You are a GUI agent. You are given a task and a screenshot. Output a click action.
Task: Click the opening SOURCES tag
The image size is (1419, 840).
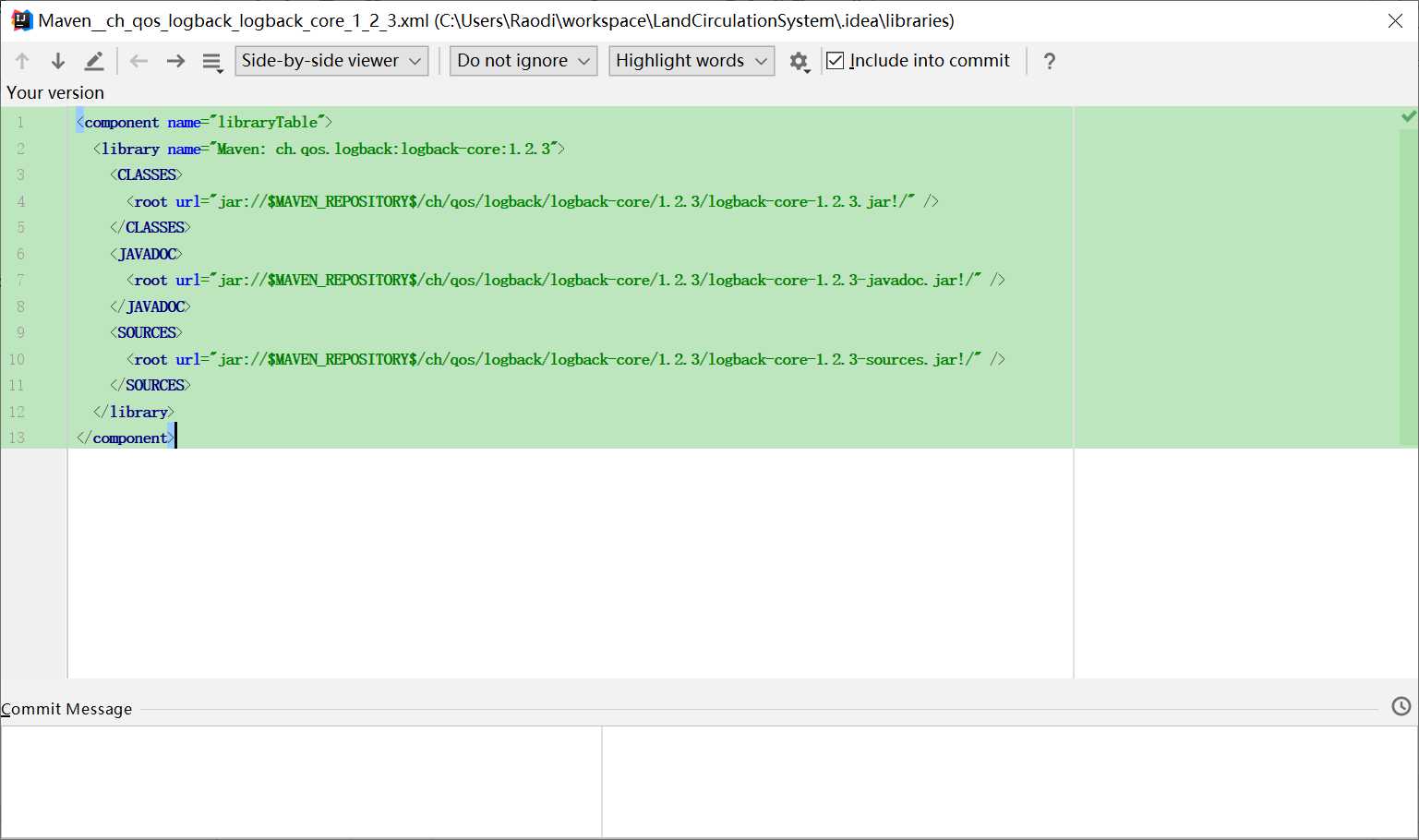click(x=146, y=332)
